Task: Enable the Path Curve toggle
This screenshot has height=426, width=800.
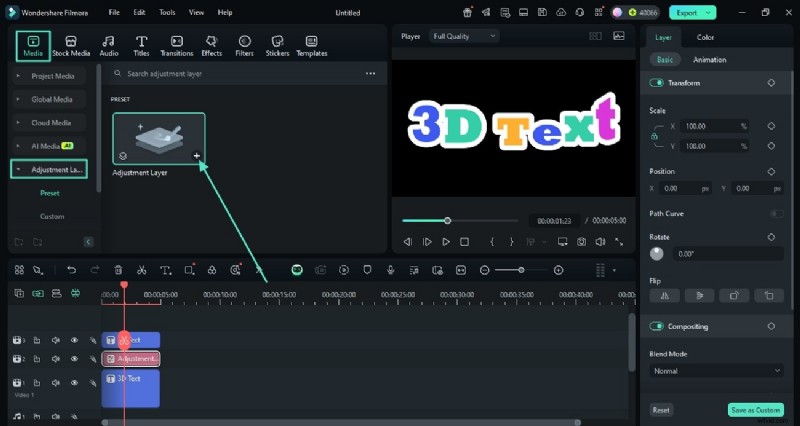Action: tap(775, 213)
